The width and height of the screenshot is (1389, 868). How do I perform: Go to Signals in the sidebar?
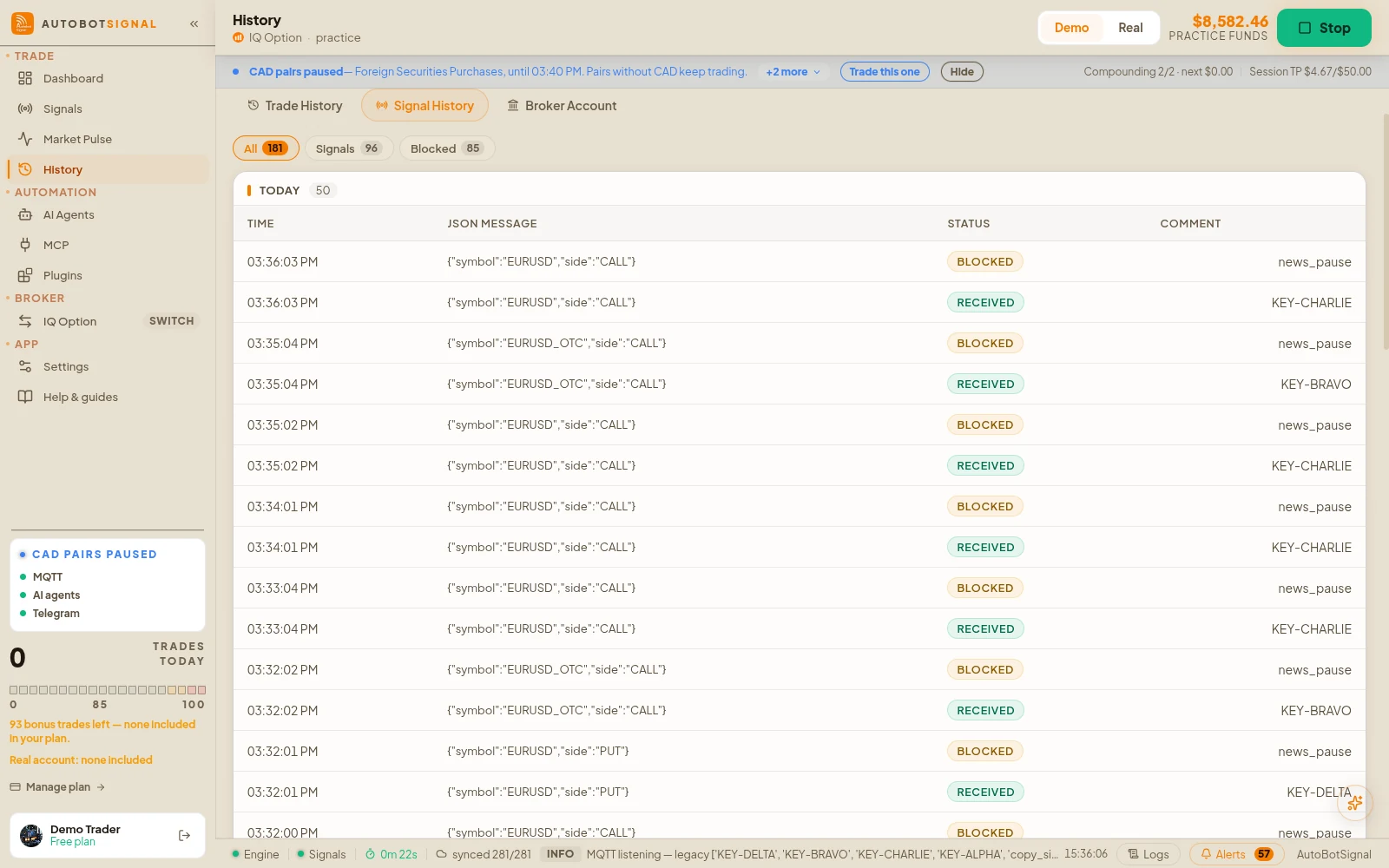click(x=108, y=108)
